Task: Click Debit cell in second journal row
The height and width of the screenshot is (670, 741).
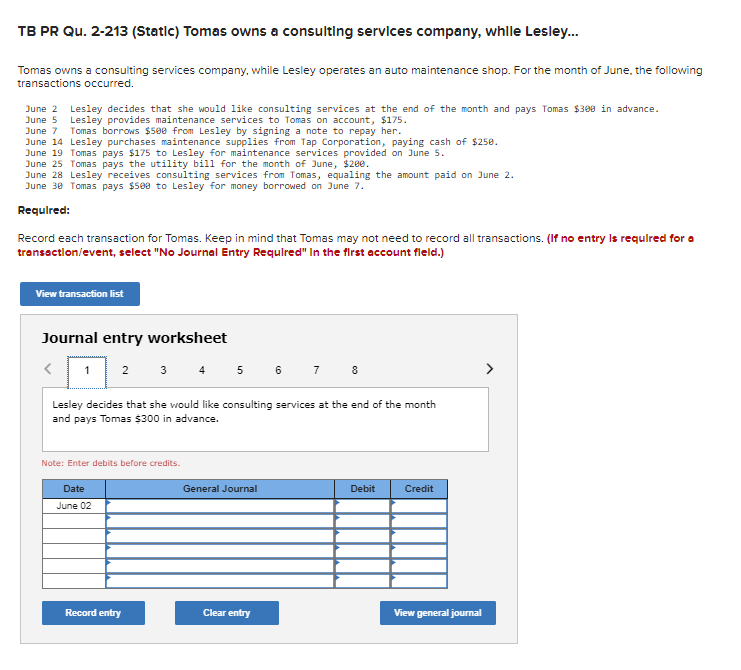Action: click(362, 521)
